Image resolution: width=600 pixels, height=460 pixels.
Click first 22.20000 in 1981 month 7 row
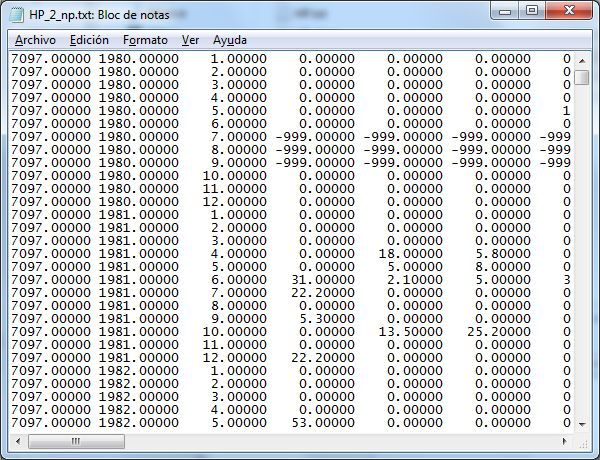coord(323,292)
